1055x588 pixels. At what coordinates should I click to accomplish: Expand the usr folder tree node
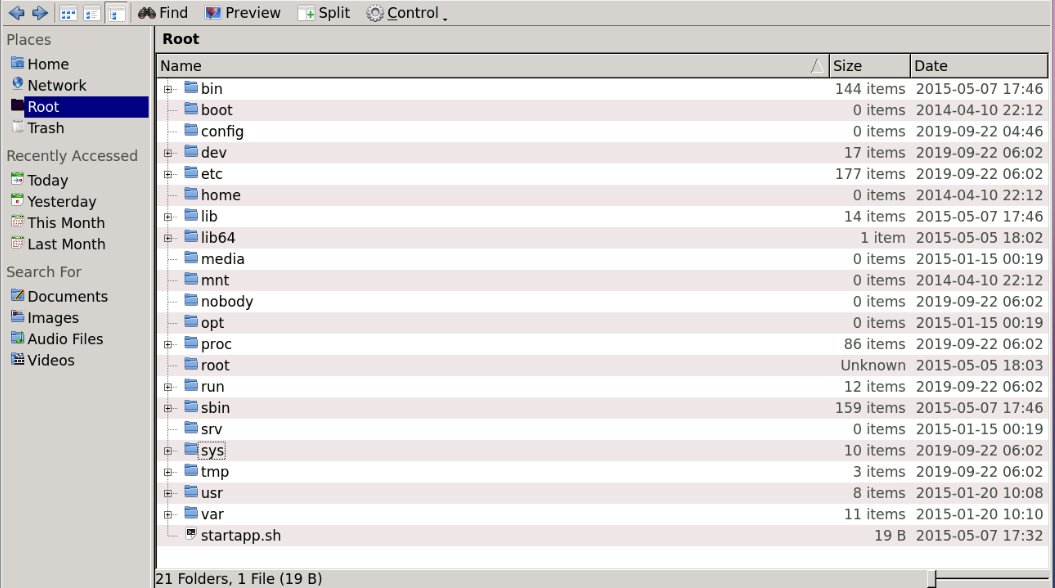point(169,493)
